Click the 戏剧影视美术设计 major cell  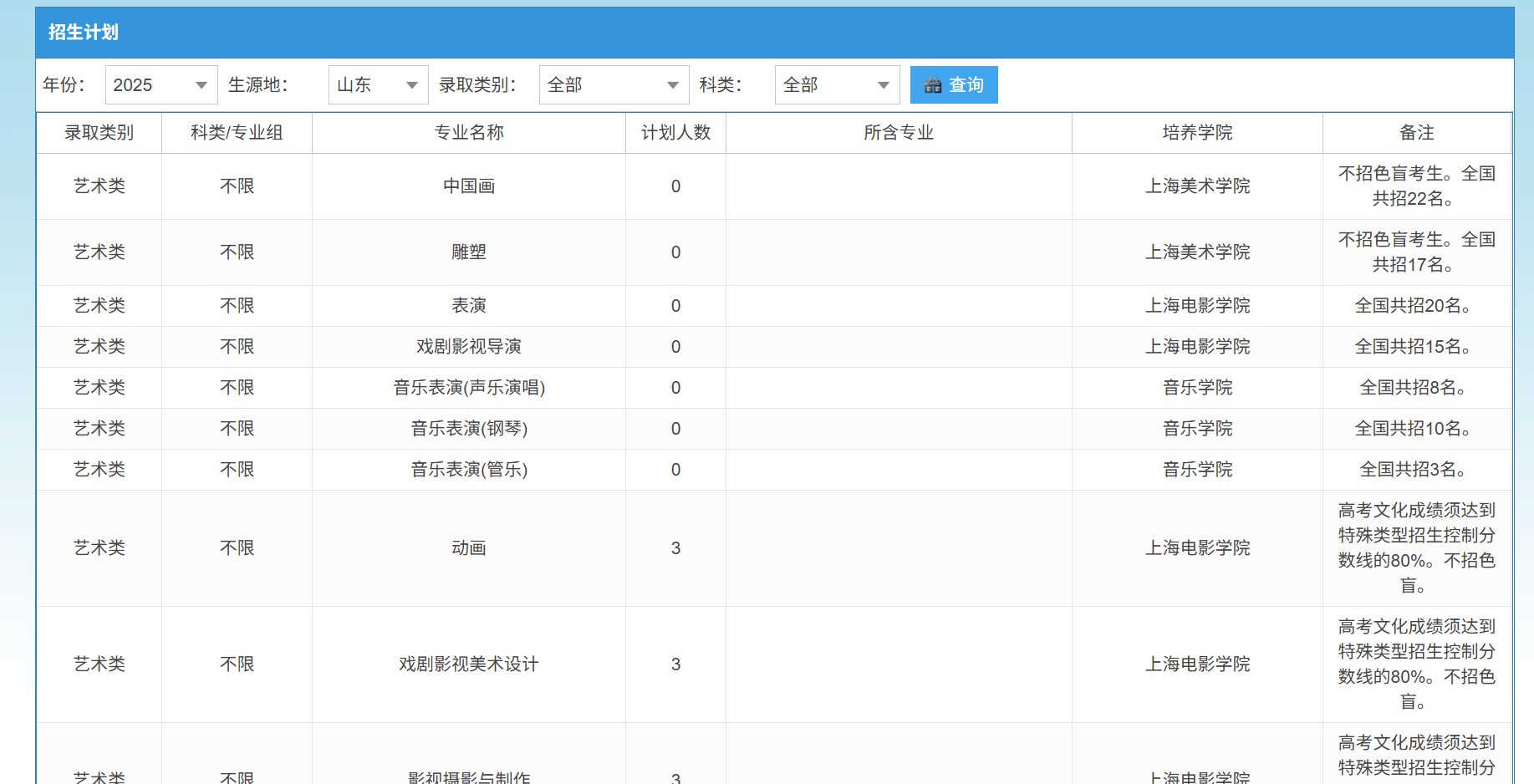pyautogui.click(x=468, y=664)
